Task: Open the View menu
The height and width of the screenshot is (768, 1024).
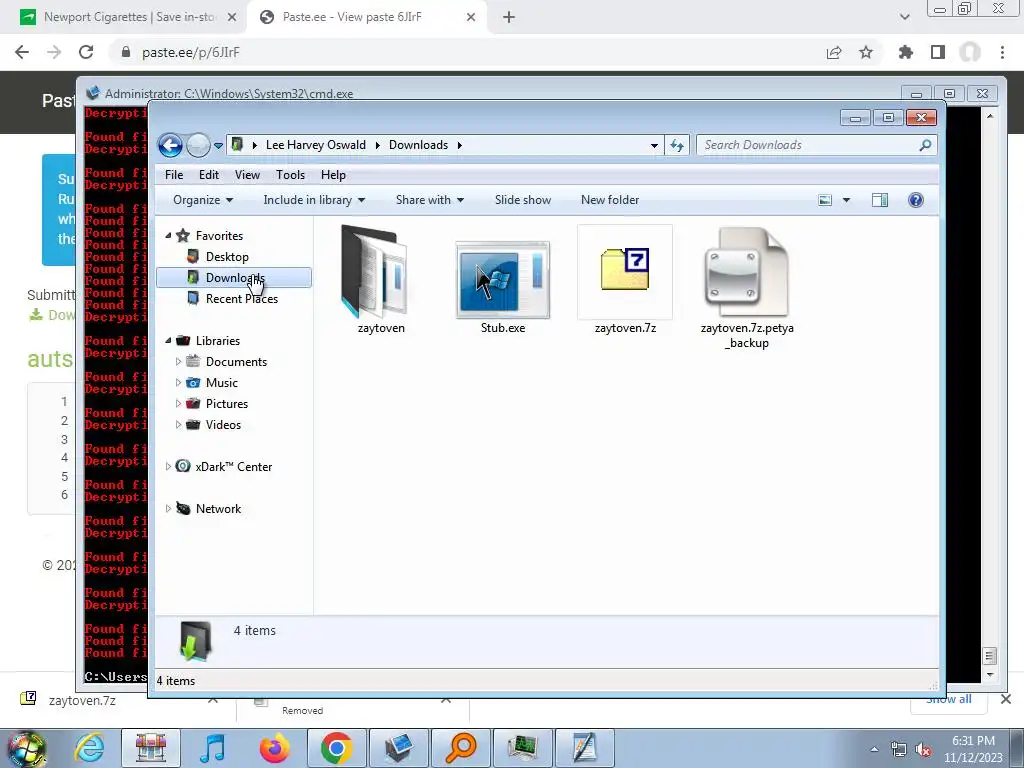Action: pos(247,175)
